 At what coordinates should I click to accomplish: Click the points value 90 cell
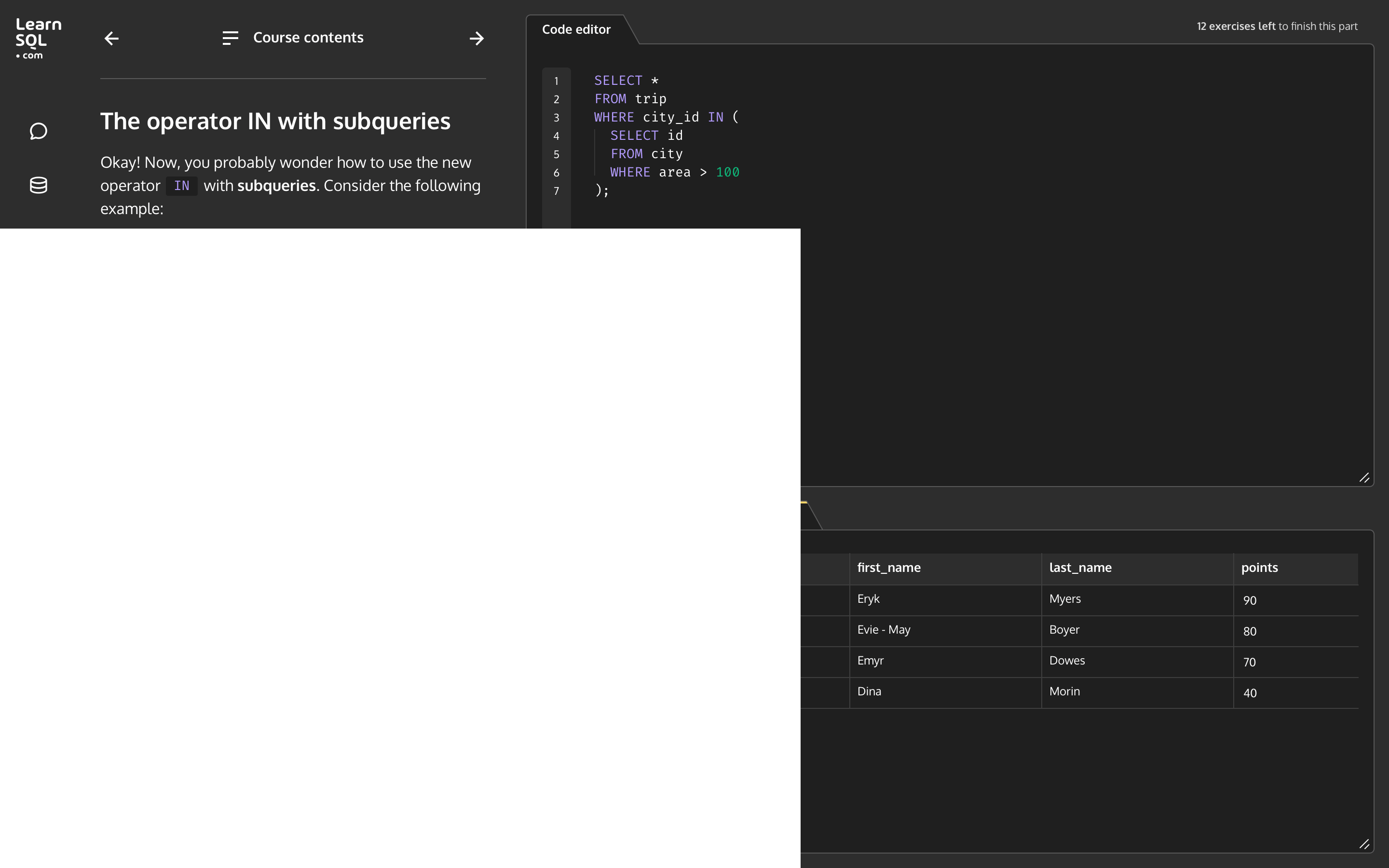click(x=1250, y=600)
